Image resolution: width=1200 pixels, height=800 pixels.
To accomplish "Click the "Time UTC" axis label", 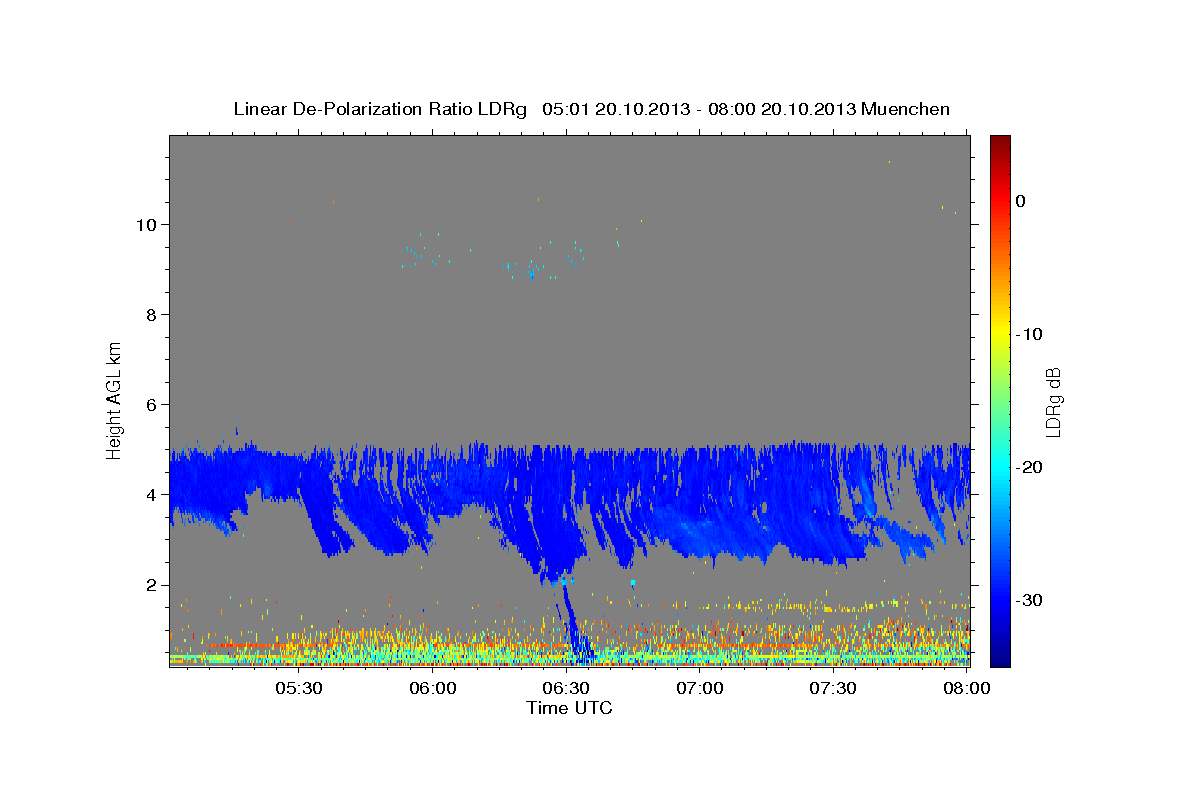I will (569, 708).
